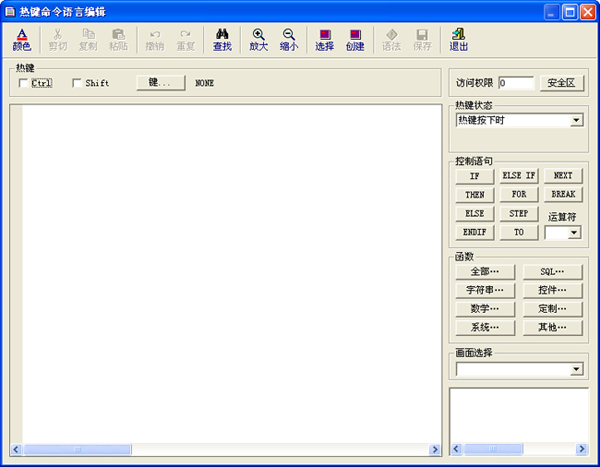This screenshot has width=600, height=467.
Task: Click editor scrollbar right arrow
Action: [435, 449]
